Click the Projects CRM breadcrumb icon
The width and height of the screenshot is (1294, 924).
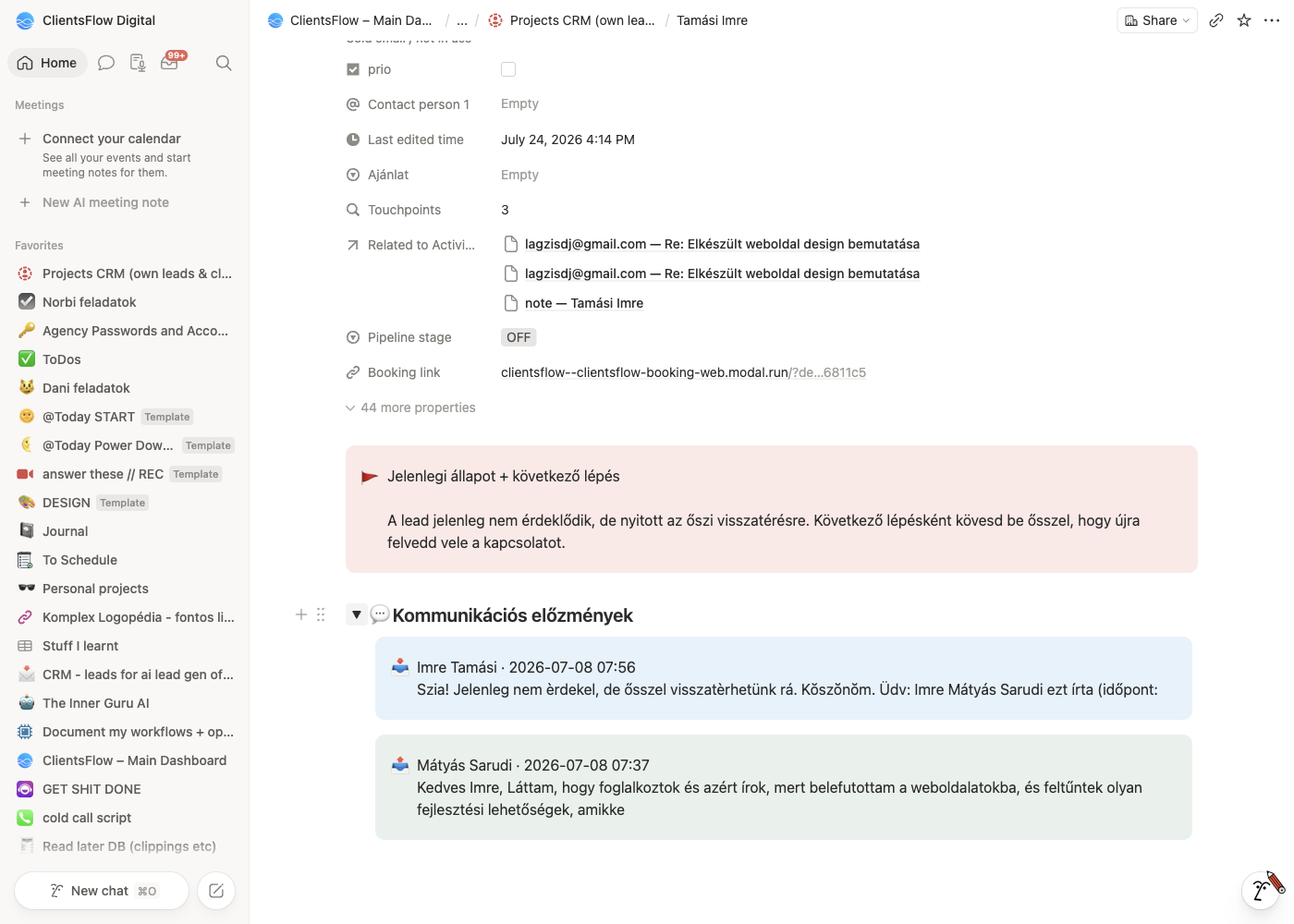pos(495,20)
